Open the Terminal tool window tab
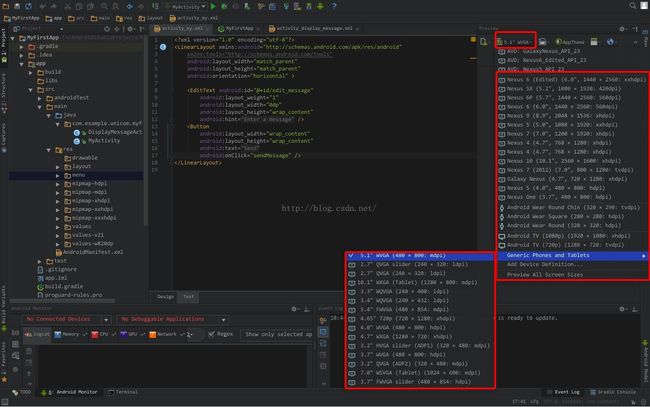Viewport: 650px width, 407px height. [123, 392]
